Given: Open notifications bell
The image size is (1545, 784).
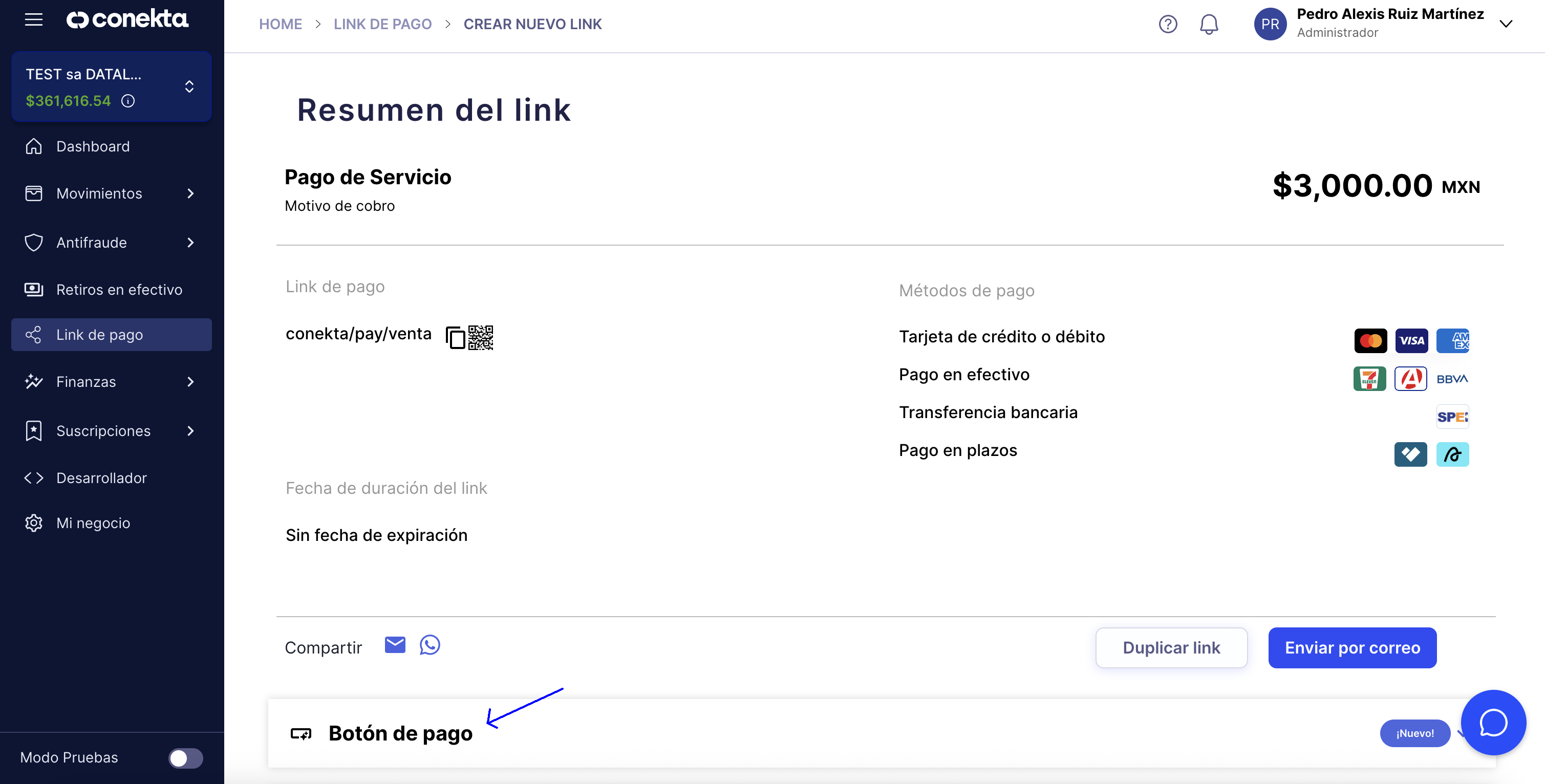Looking at the screenshot, I should 1209,24.
